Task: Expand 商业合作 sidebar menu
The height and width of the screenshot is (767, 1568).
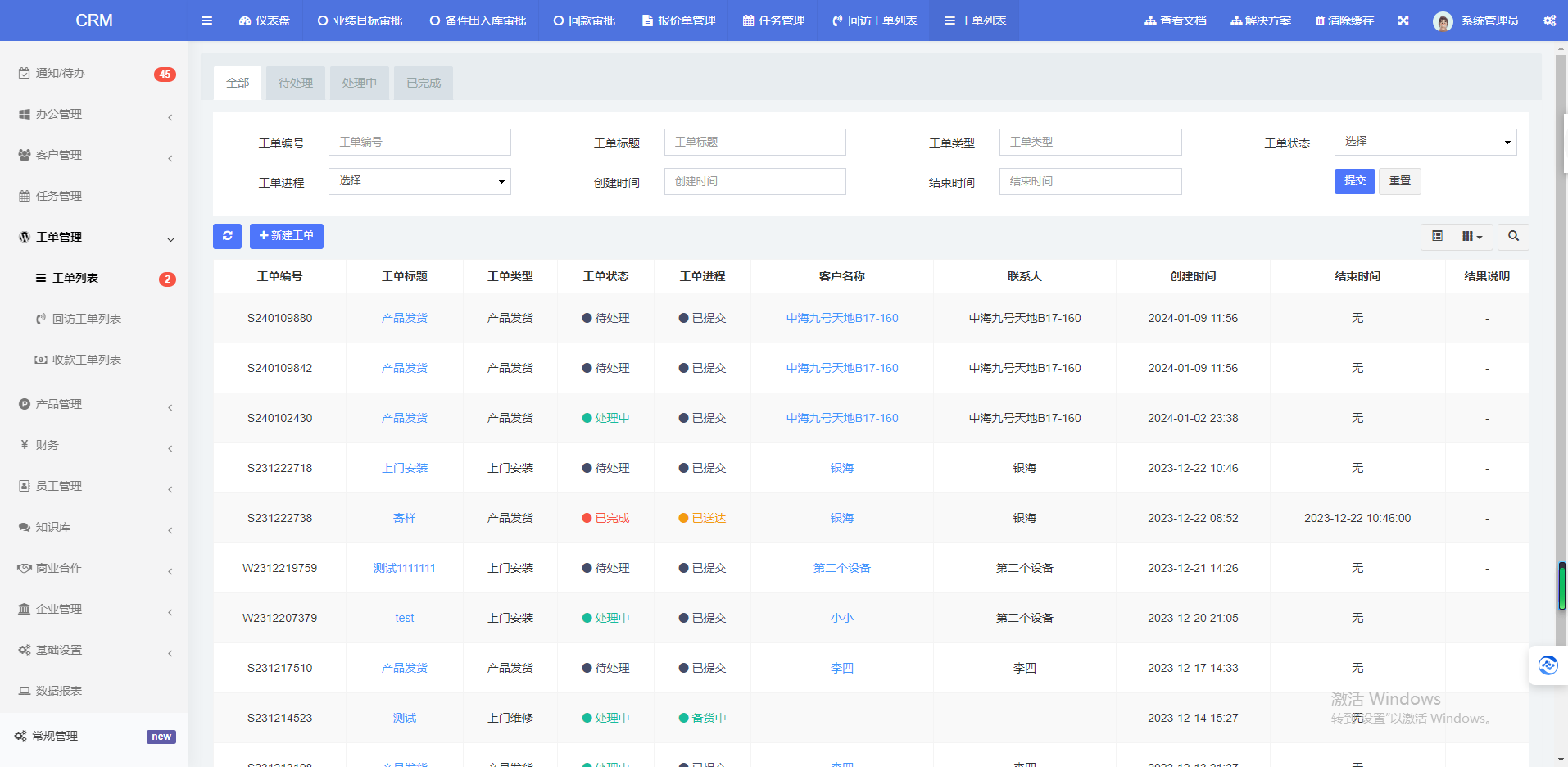Action: click(x=94, y=568)
